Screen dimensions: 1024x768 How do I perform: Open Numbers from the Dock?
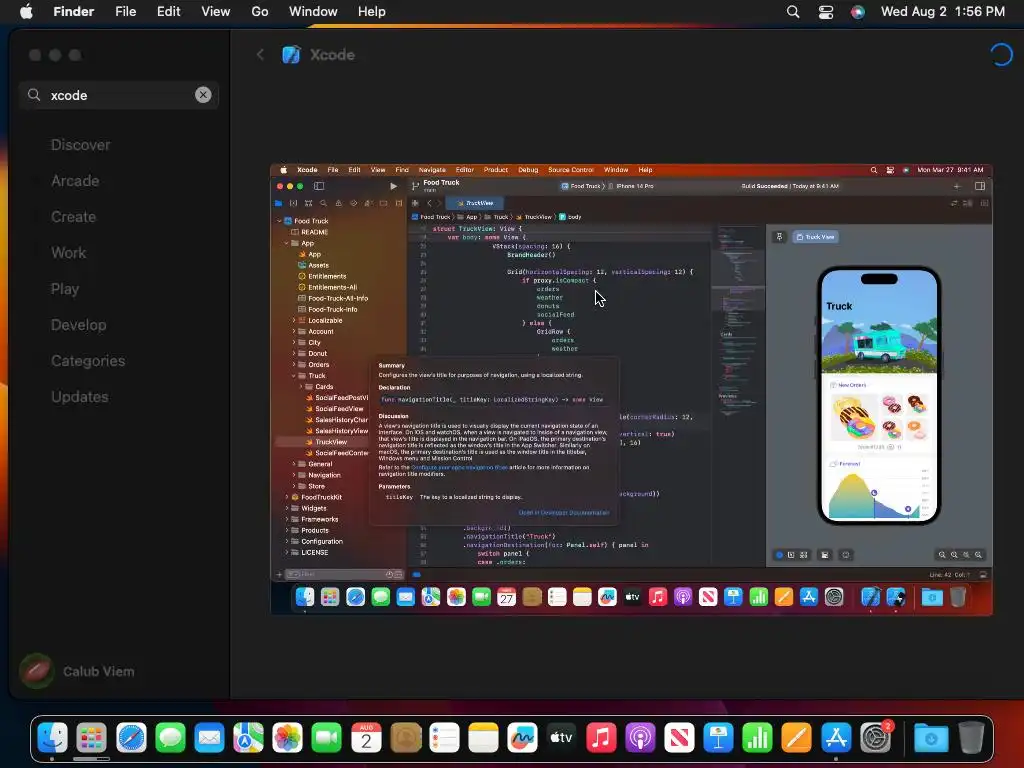pos(758,738)
